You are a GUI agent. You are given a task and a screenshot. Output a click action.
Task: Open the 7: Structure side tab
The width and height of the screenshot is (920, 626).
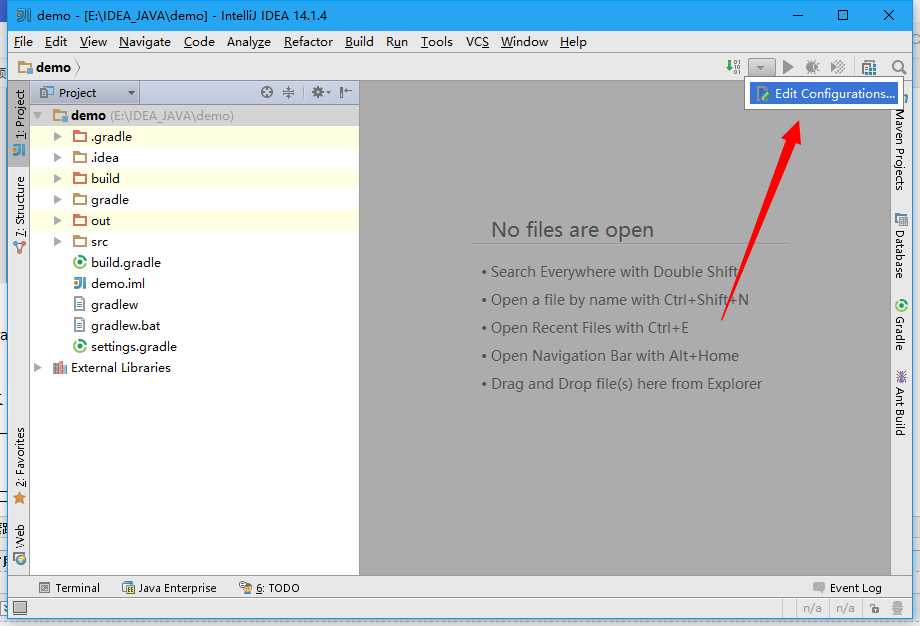[x=19, y=215]
